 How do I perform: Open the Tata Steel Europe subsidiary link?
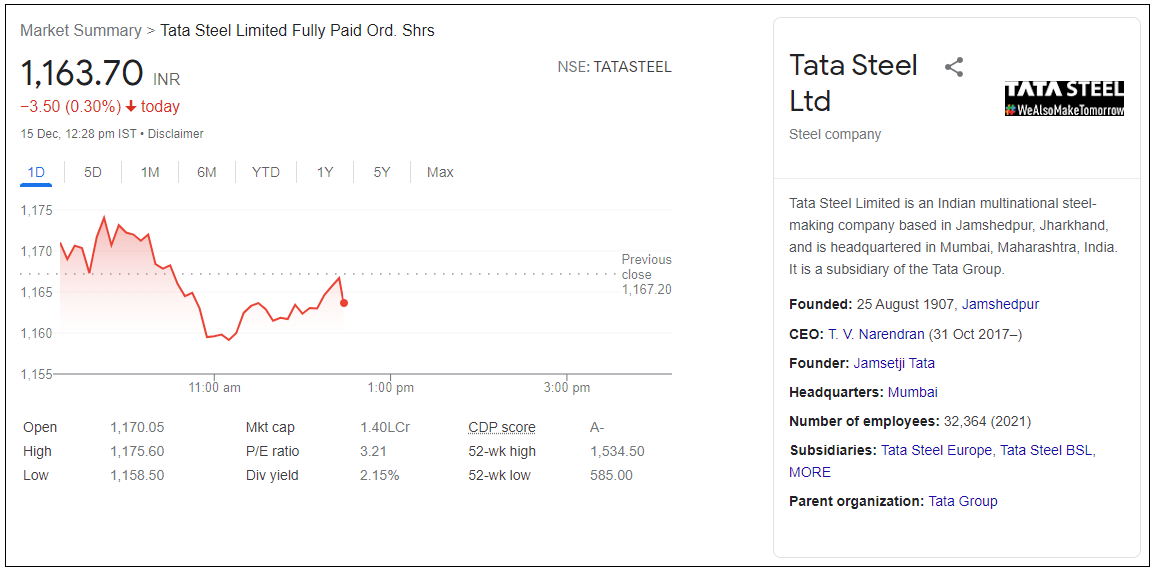pos(936,451)
